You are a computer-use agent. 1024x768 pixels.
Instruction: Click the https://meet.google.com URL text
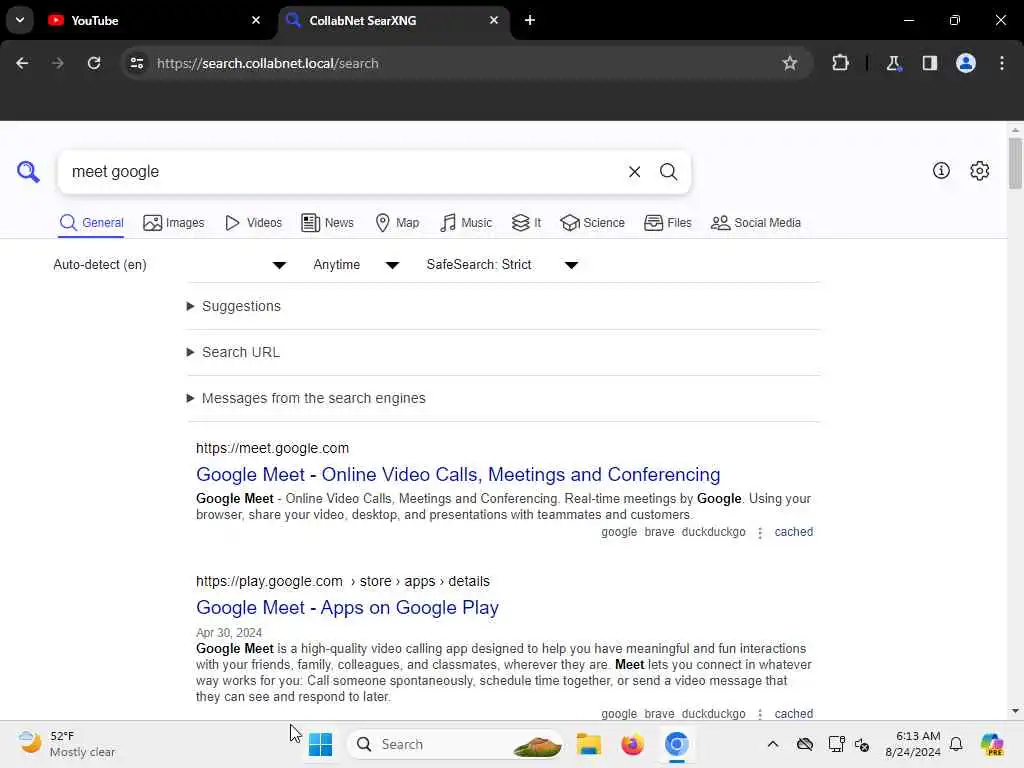pos(272,448)
